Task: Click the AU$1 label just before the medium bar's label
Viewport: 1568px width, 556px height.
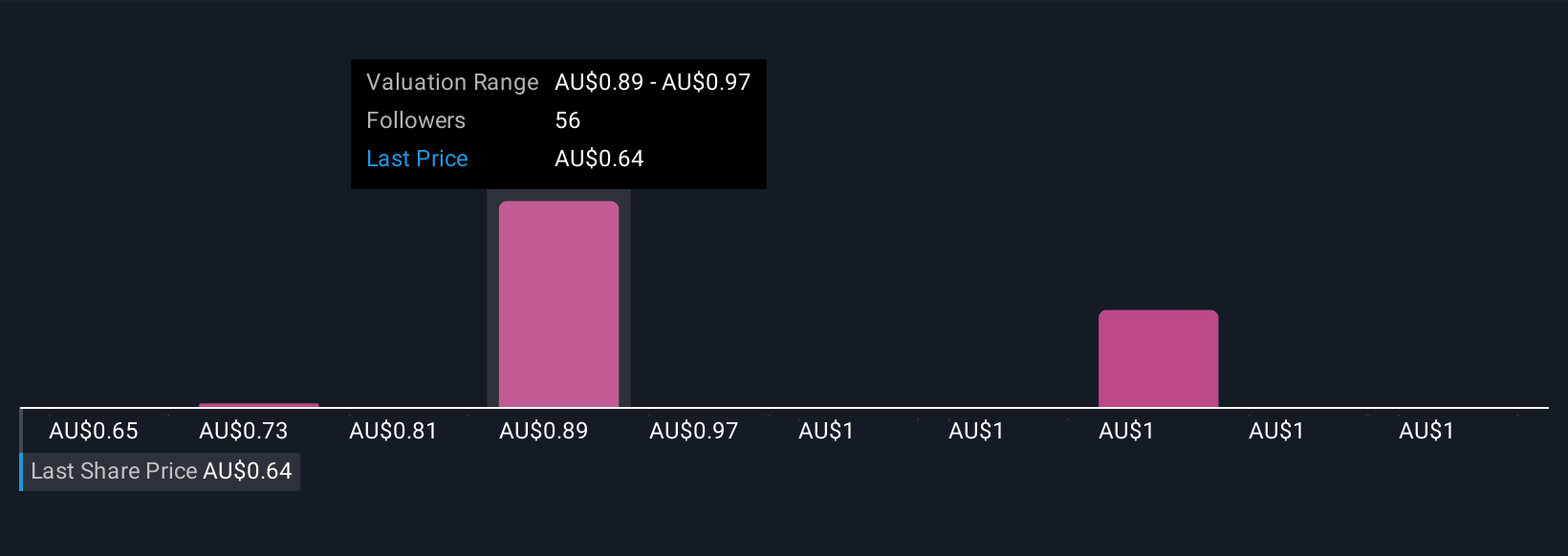Action: click(976, 431)
